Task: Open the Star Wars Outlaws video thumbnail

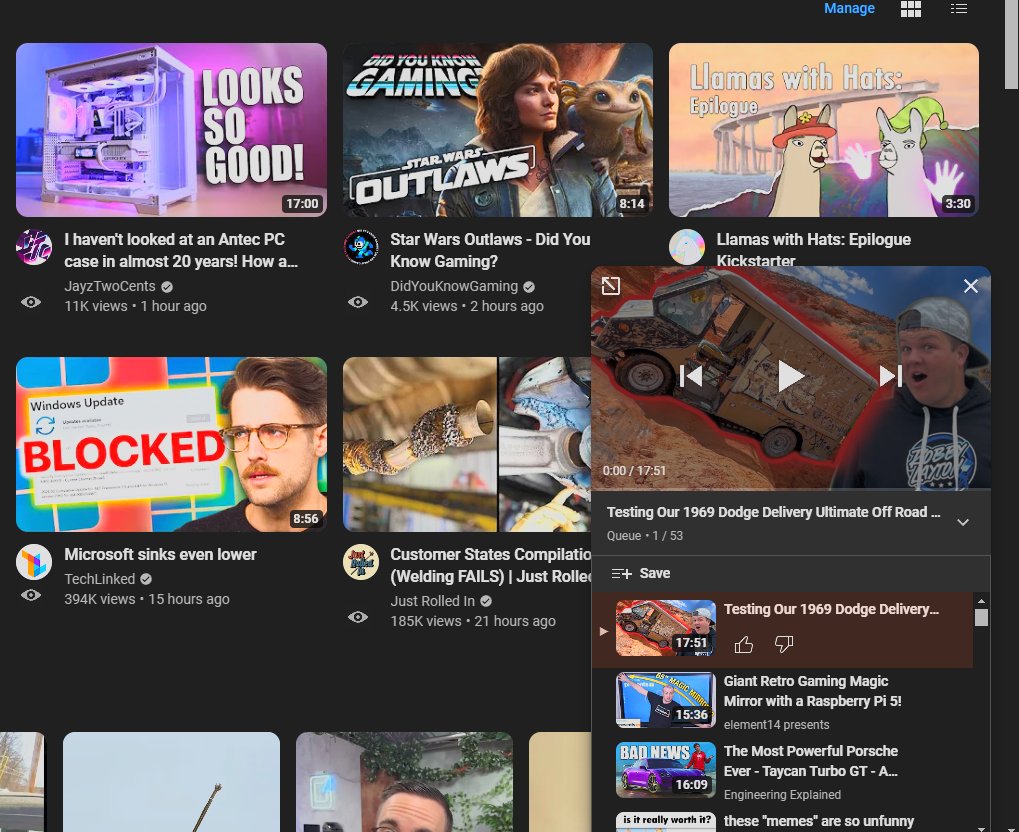Action: [x=498, y=130]
